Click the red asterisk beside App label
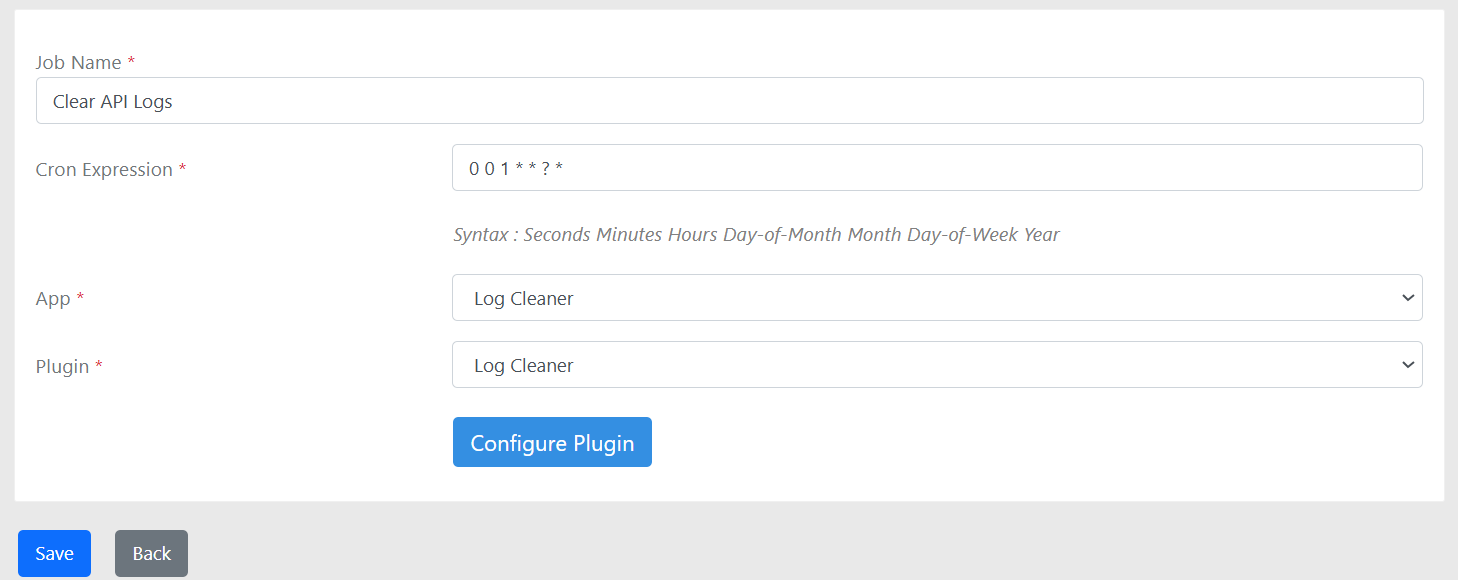This screenshot has height=580, width=1458. point(80,299)
